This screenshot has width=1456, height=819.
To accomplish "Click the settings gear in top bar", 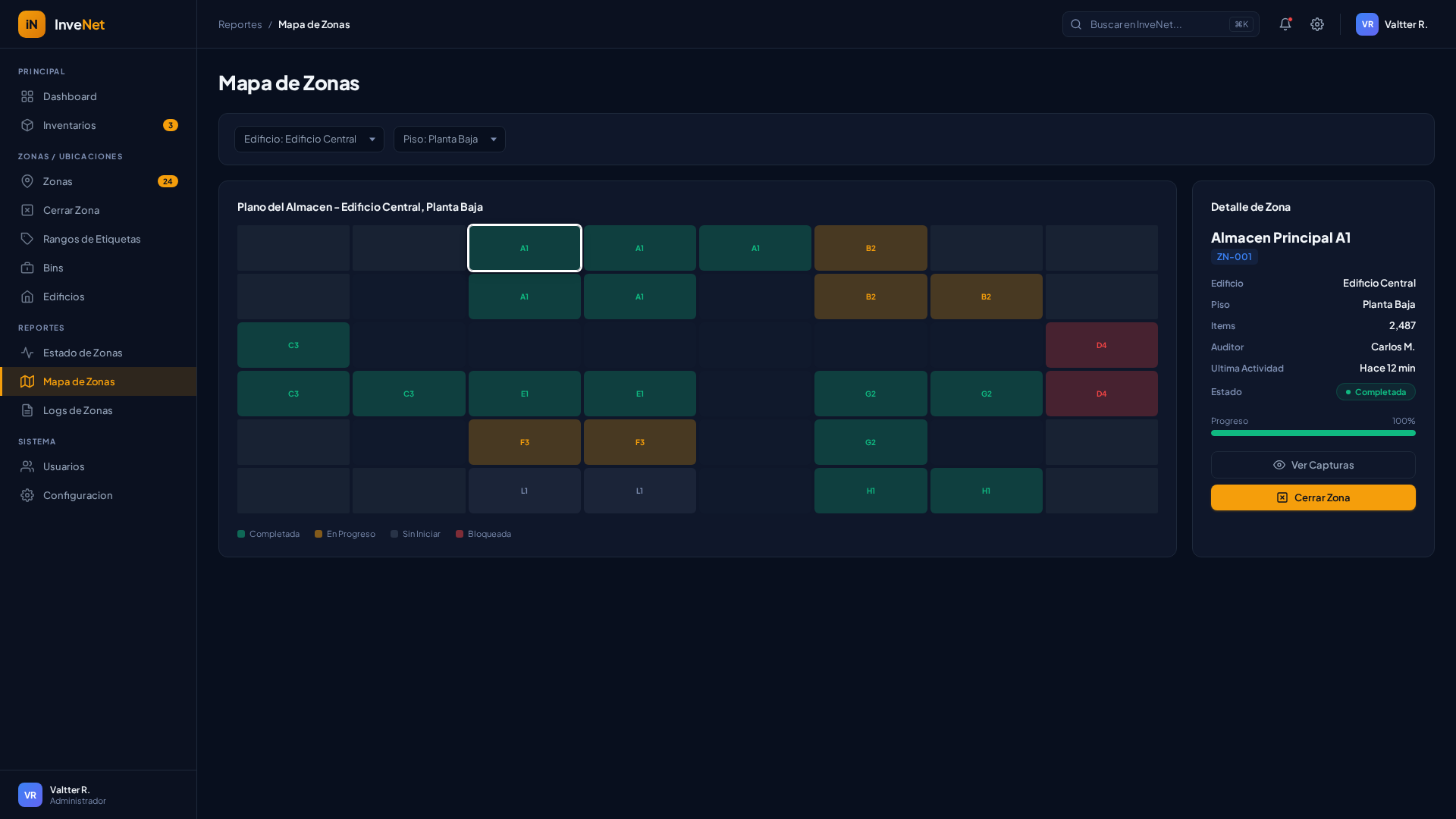I will click(x=1317, y=24).
